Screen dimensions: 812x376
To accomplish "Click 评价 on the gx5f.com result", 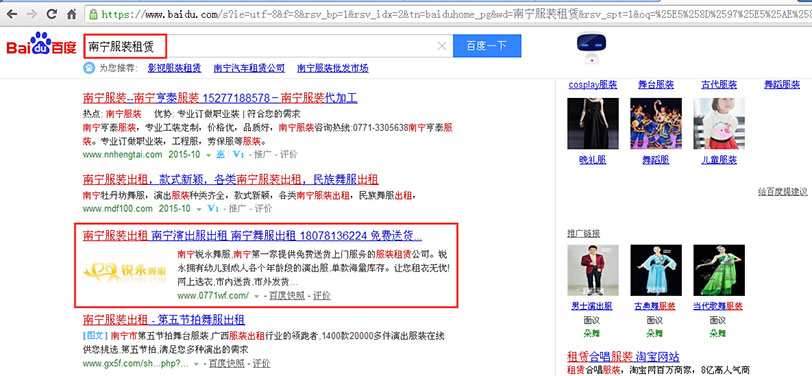I will [x=262, y=364].
